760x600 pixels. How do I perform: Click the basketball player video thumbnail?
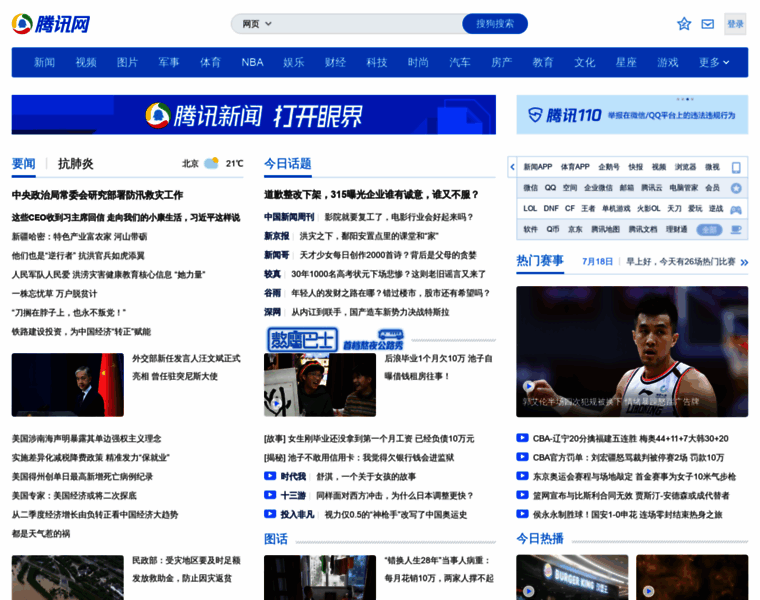tap(632, 352)
